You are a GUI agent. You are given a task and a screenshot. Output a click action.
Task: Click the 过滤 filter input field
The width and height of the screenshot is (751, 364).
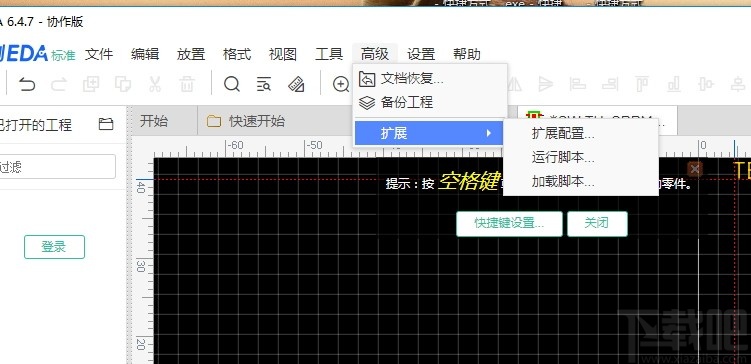tap(57, 167)
